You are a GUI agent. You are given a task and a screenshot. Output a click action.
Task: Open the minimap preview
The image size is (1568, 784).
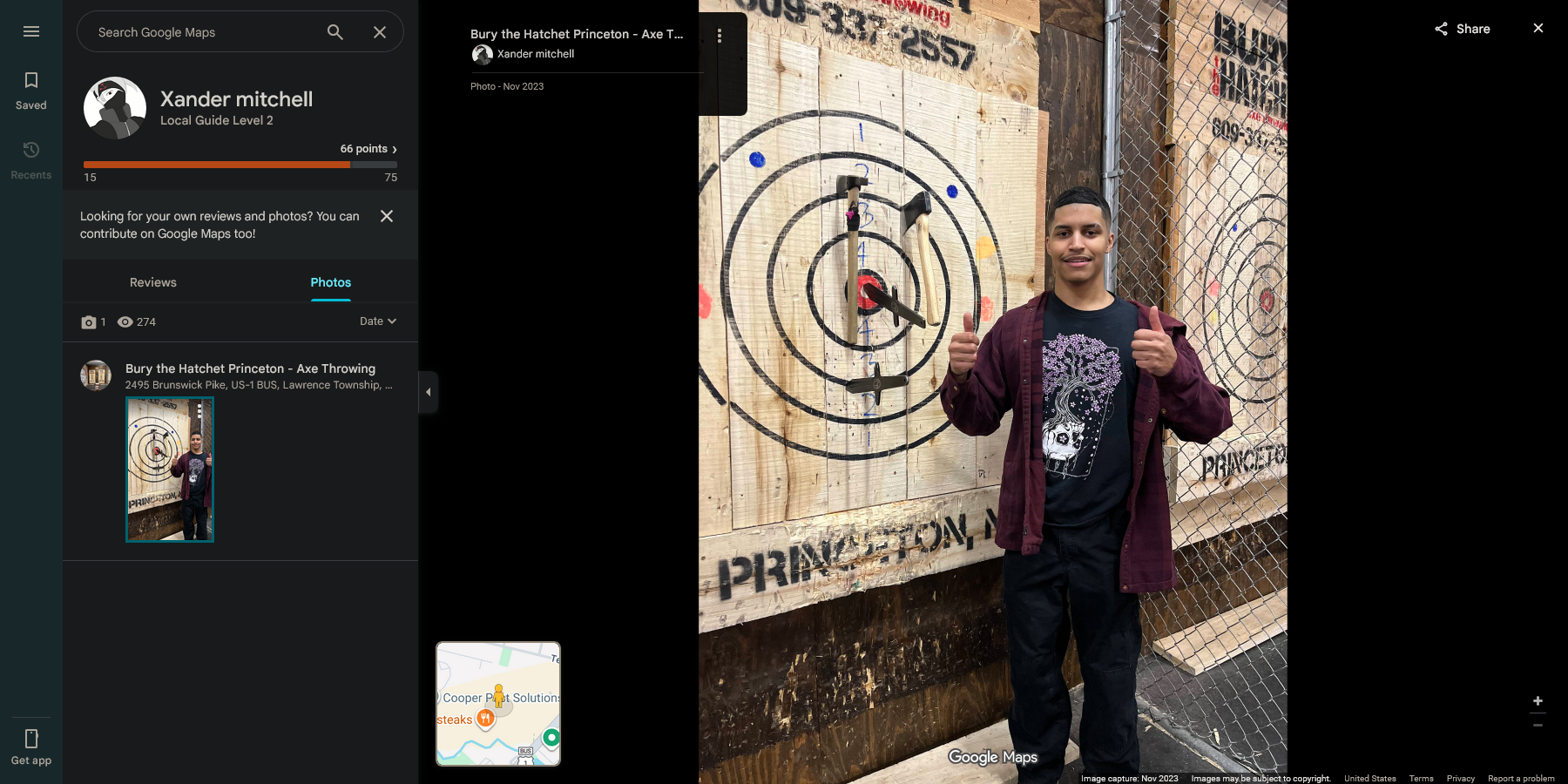(x=498, y=704)
